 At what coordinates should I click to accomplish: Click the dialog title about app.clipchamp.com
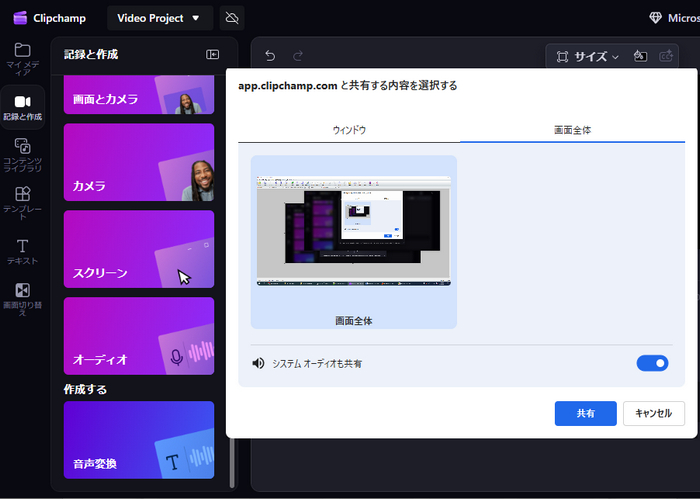coord(348,86)
